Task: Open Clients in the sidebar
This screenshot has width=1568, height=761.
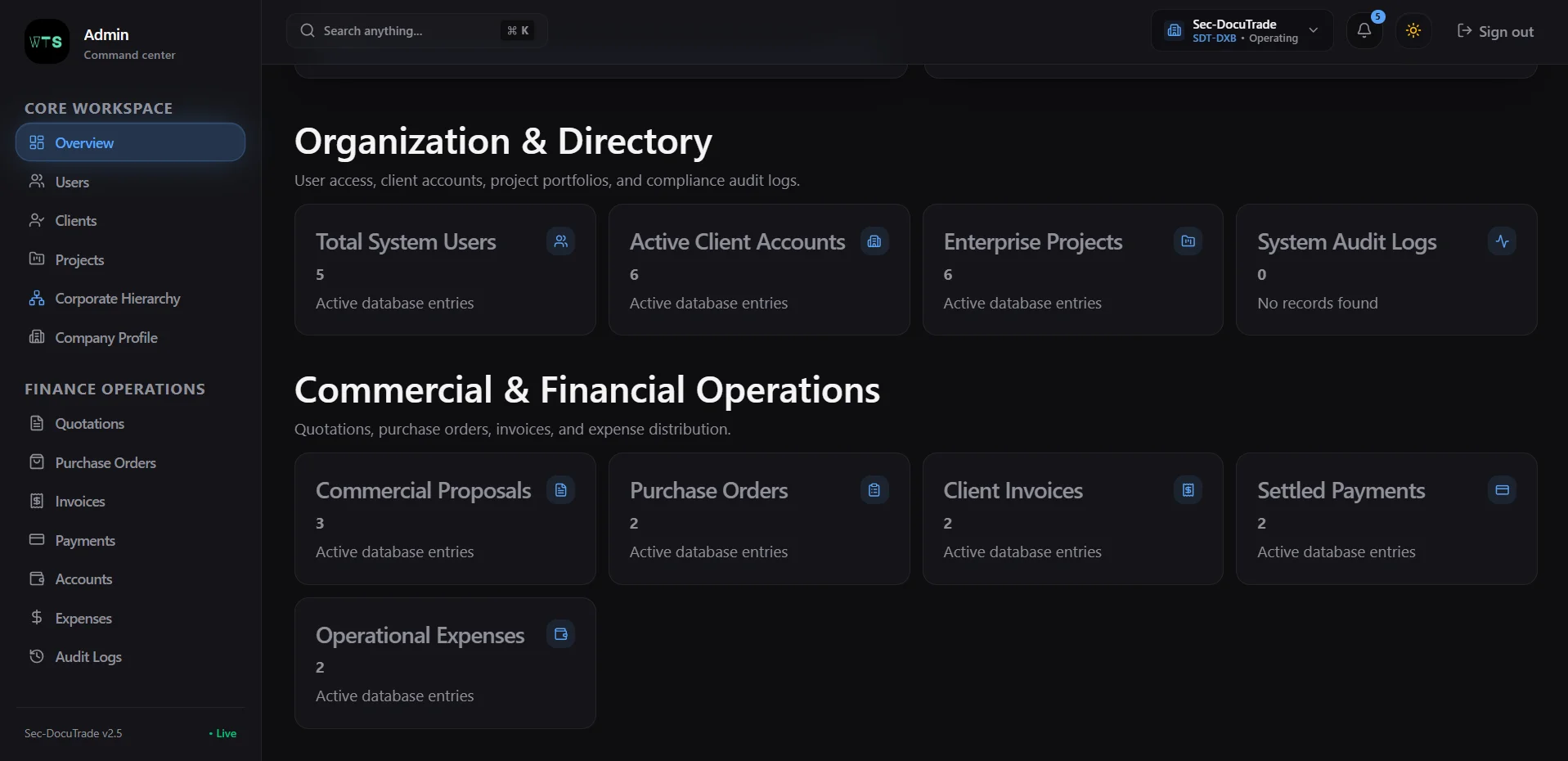Action: pyautogui.click(x=130, y=221)
